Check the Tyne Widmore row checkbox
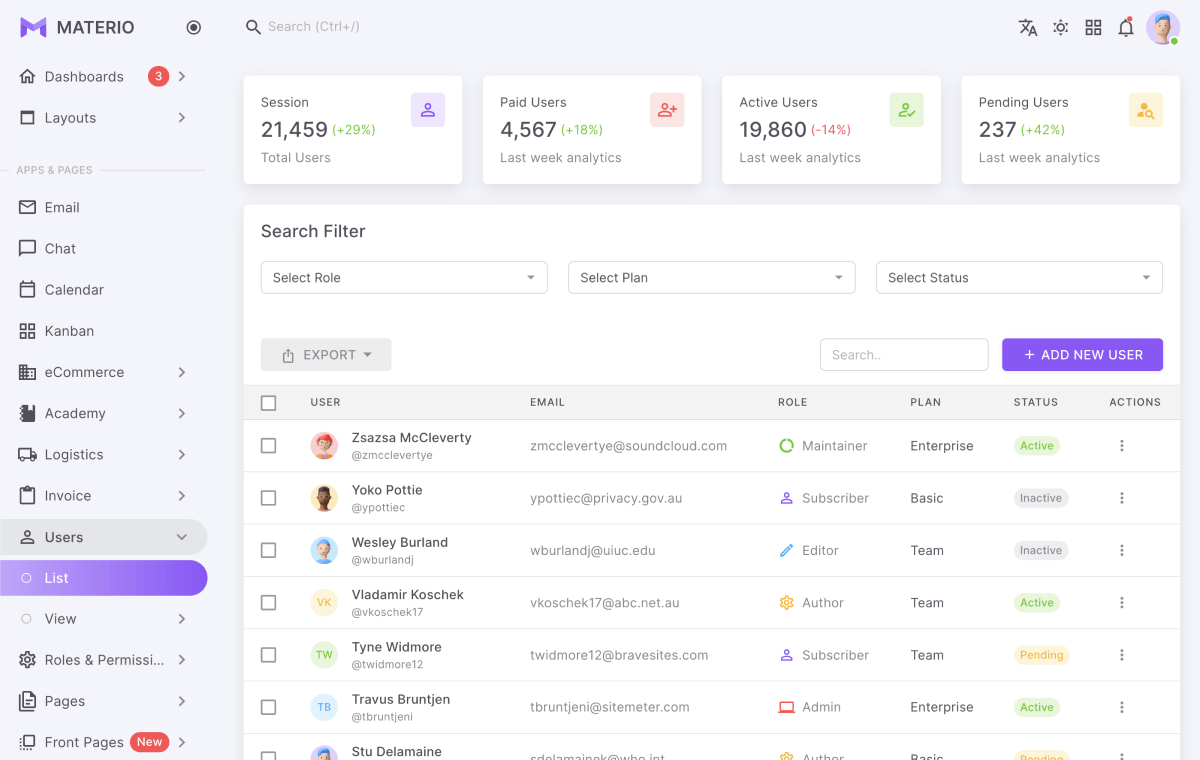1200x760 pixels. tap(268, 655)
